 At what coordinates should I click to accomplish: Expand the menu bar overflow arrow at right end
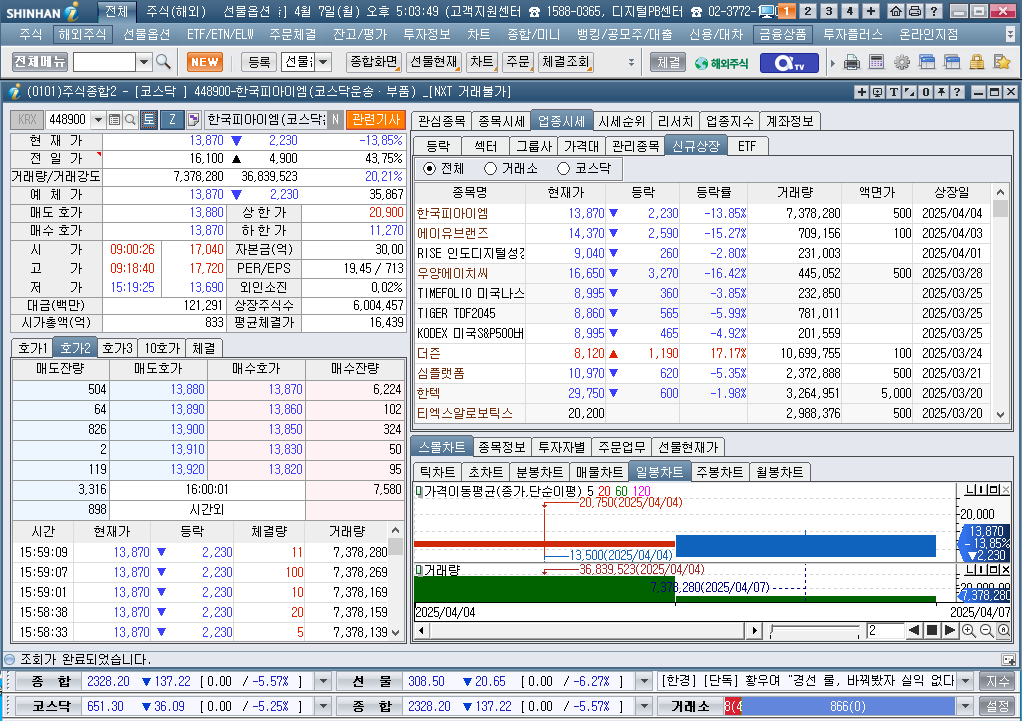pyautogui.click(x=1011, y=34)
